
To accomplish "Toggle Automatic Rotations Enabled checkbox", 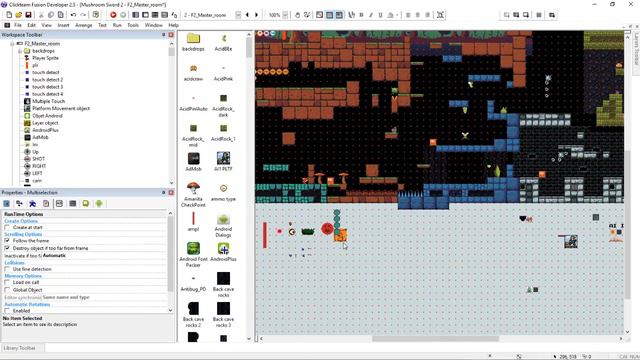I will pyautogui.click(x=7, y=311).
